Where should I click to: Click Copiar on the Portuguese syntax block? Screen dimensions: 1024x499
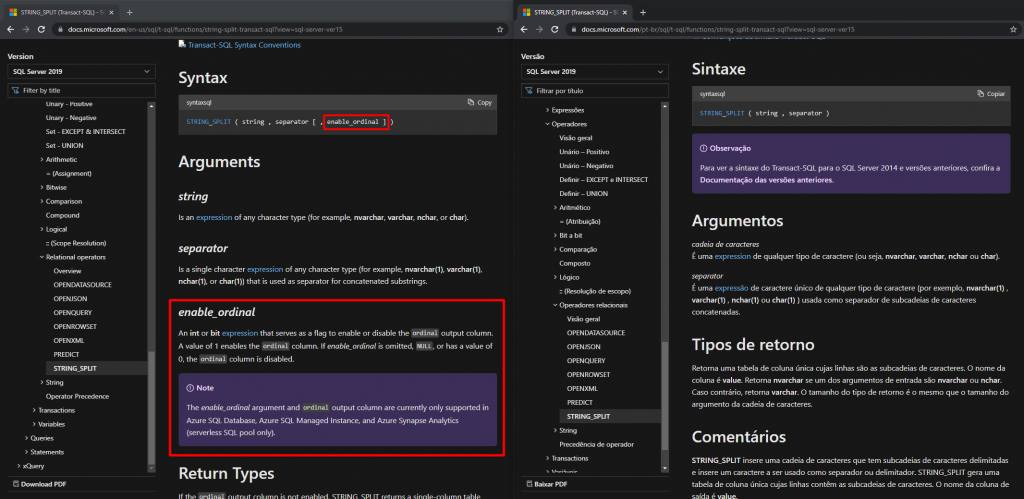tap(991, 94)
